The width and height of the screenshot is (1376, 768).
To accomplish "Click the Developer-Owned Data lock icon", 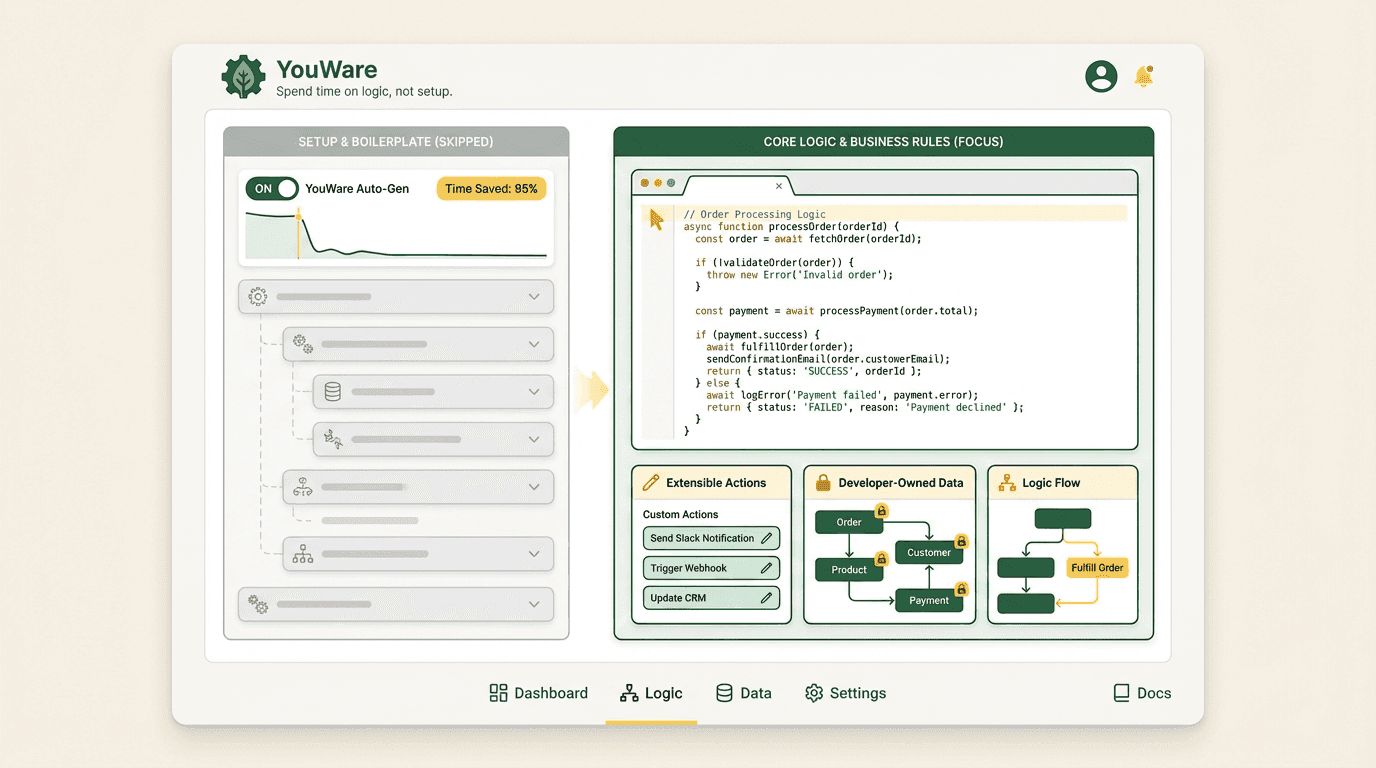I will [x=823, y=482].
